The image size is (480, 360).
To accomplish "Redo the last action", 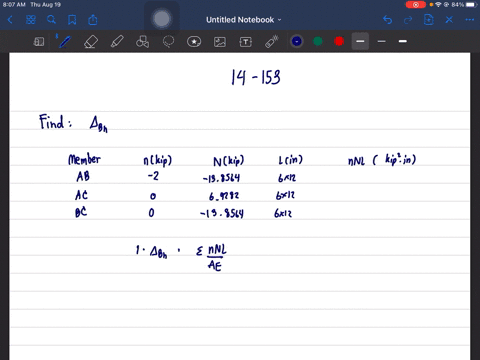I will 408,20.
